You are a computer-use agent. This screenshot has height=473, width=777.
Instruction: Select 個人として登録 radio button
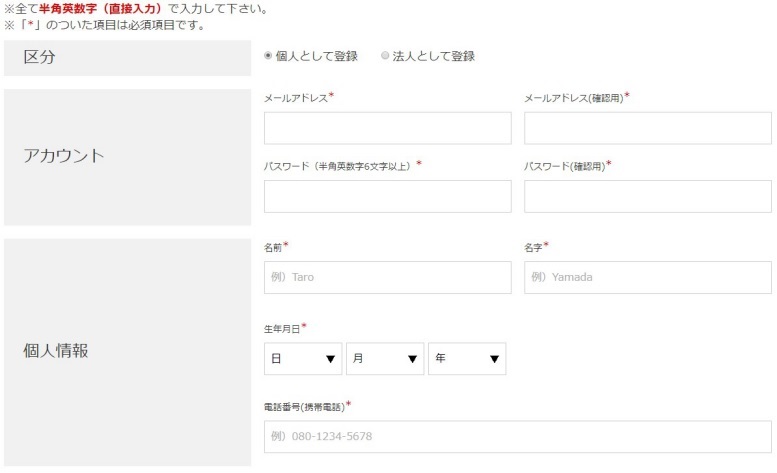[268, 55]
